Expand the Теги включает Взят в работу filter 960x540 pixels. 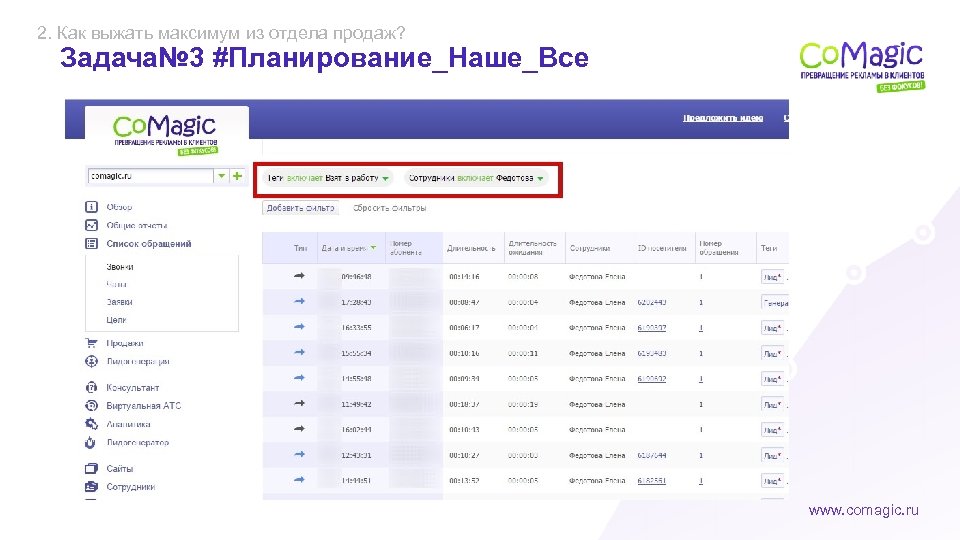pos(328,178)
